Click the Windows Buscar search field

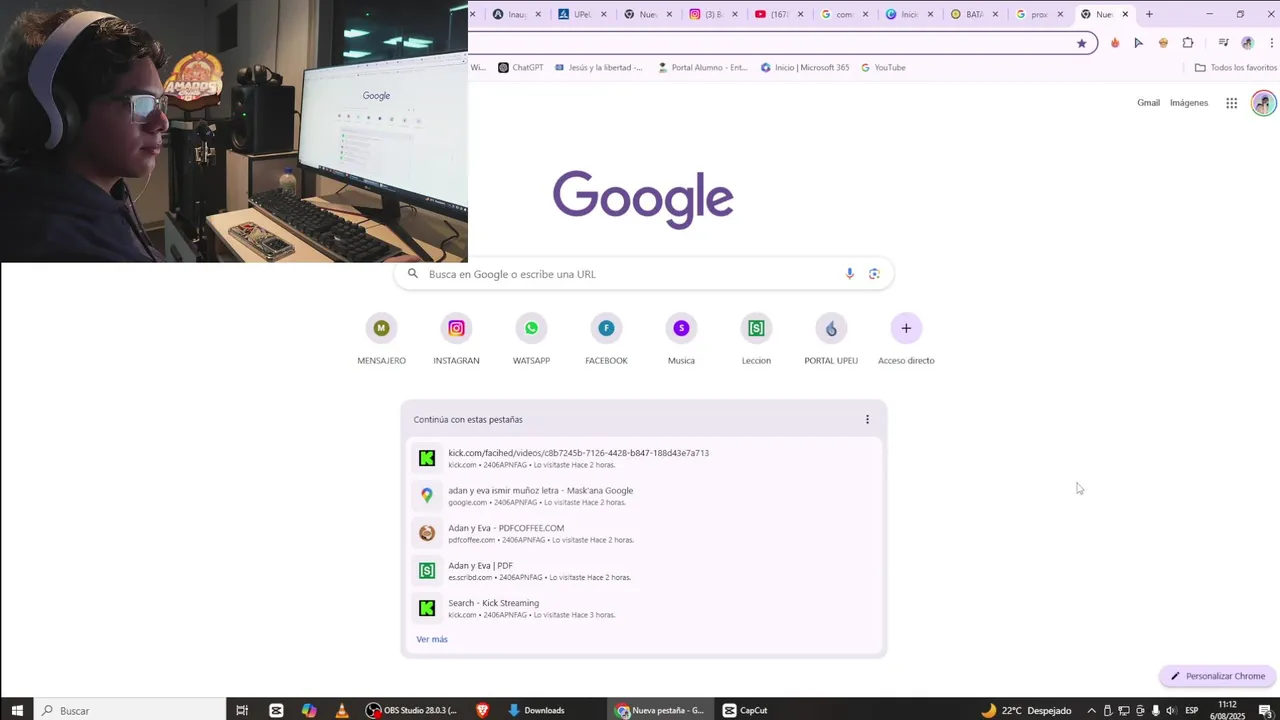(x=130, y=710)
